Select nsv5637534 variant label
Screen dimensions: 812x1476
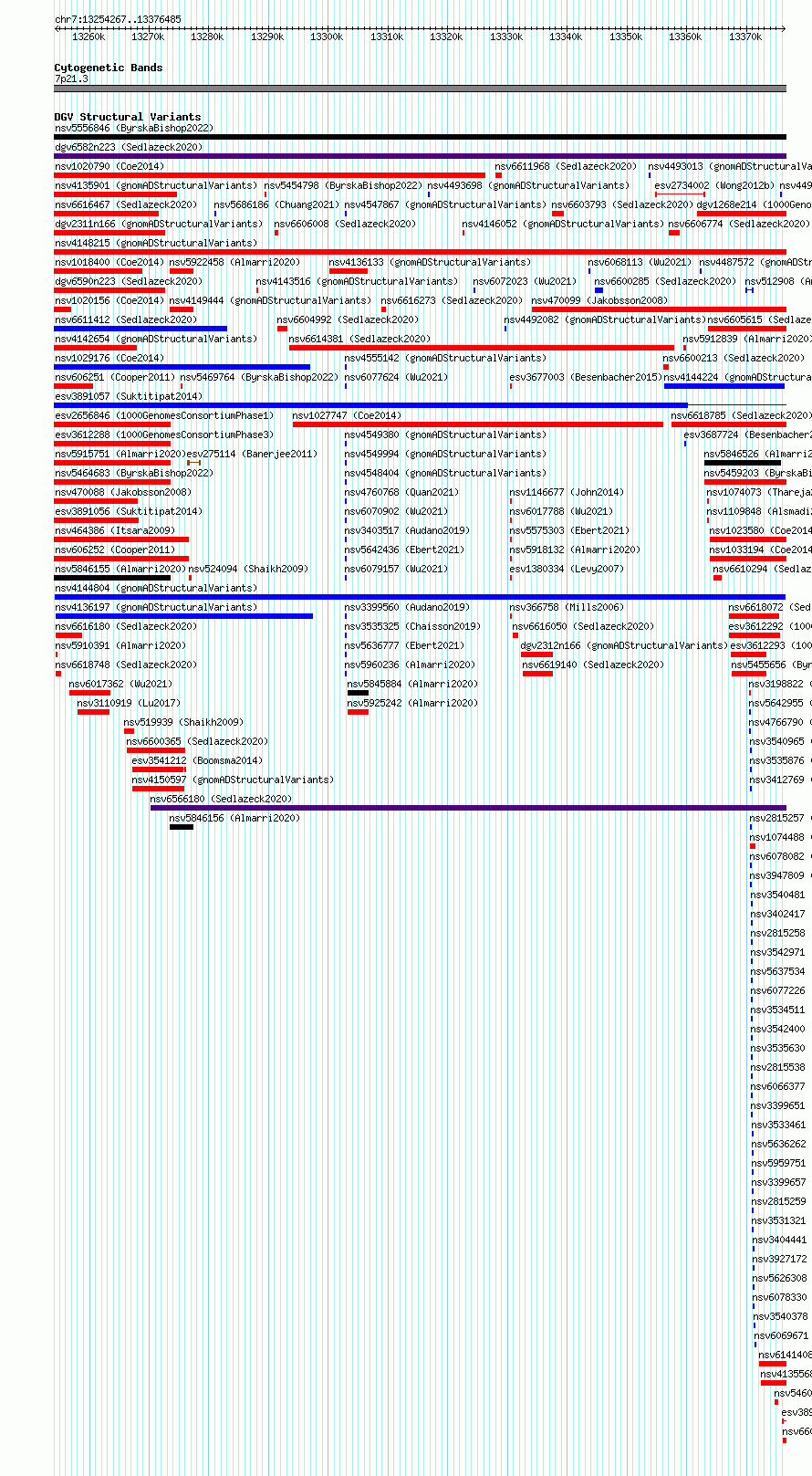coord(778,971)
